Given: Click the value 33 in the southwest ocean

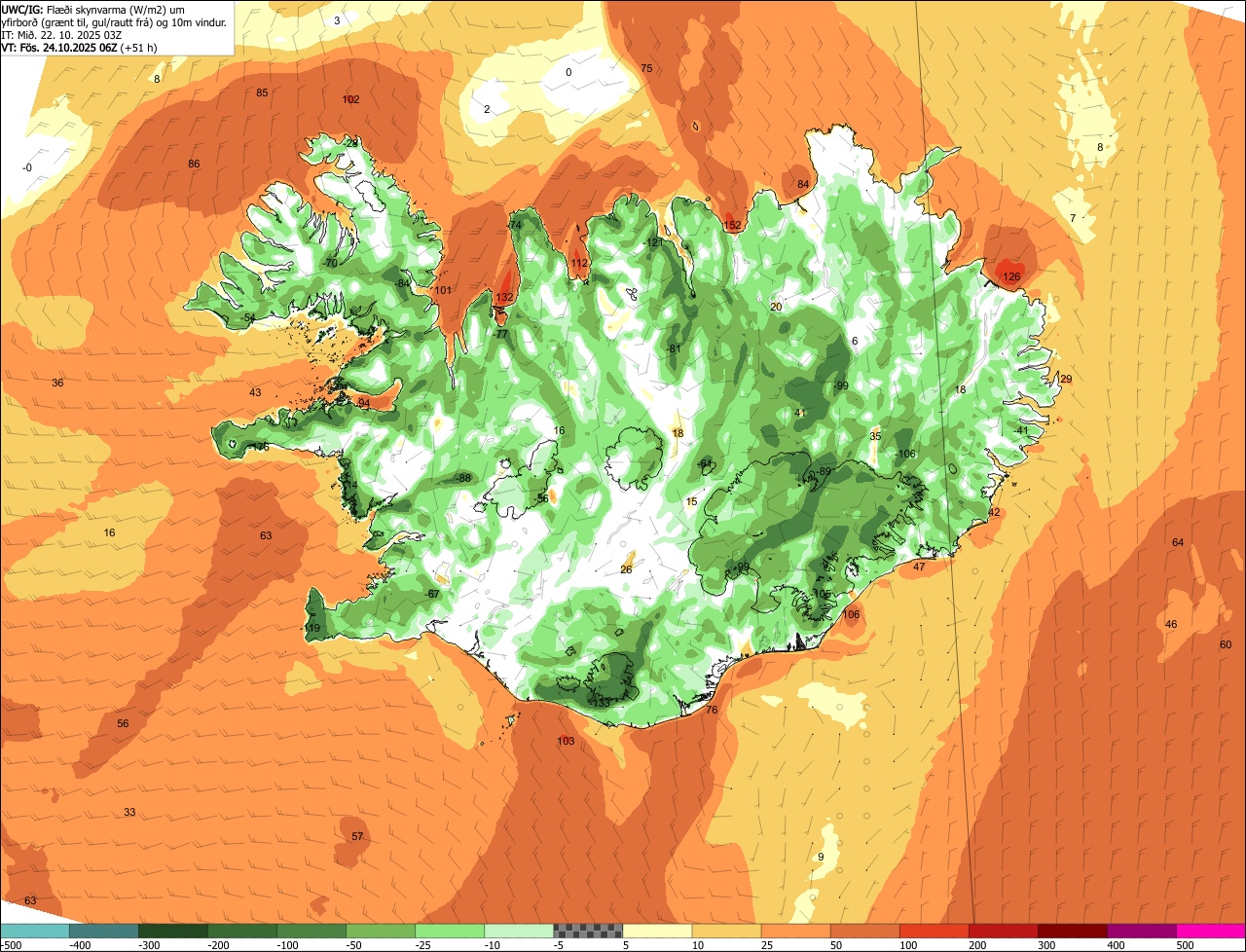Looking at the screenshot, I should pyautogui.click(x=129, y=813).
